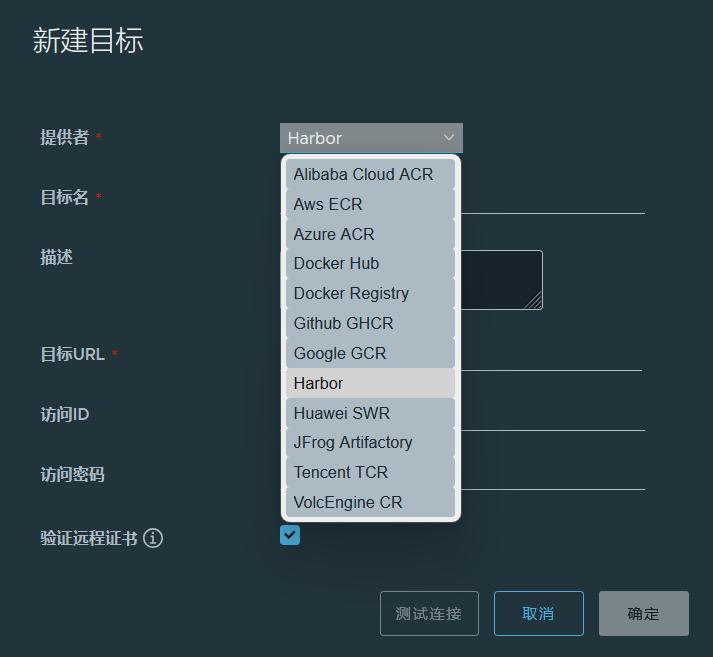Toggle the 验证远程证书 checkbox

[290, 535]
